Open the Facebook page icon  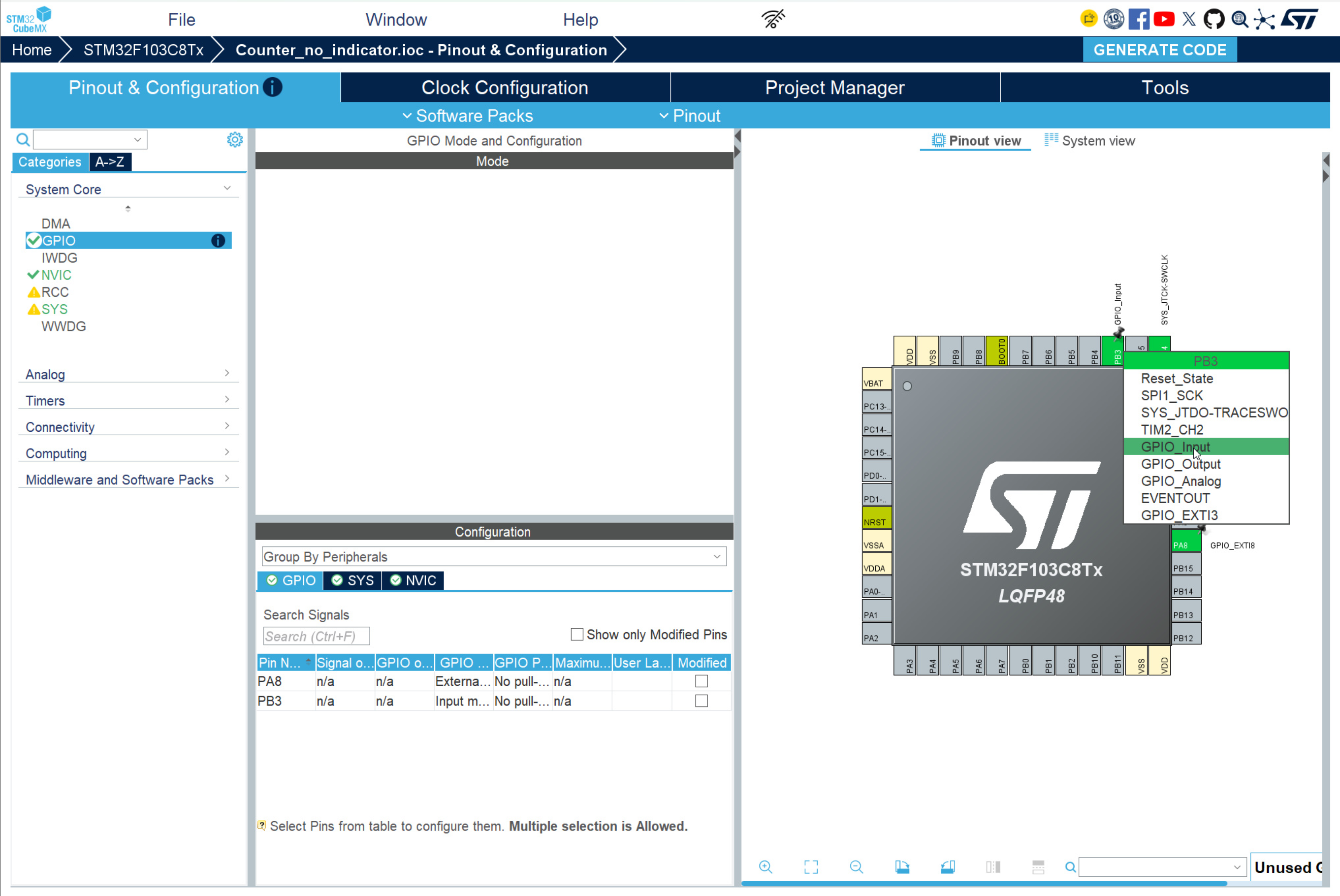coord(1138,19)
